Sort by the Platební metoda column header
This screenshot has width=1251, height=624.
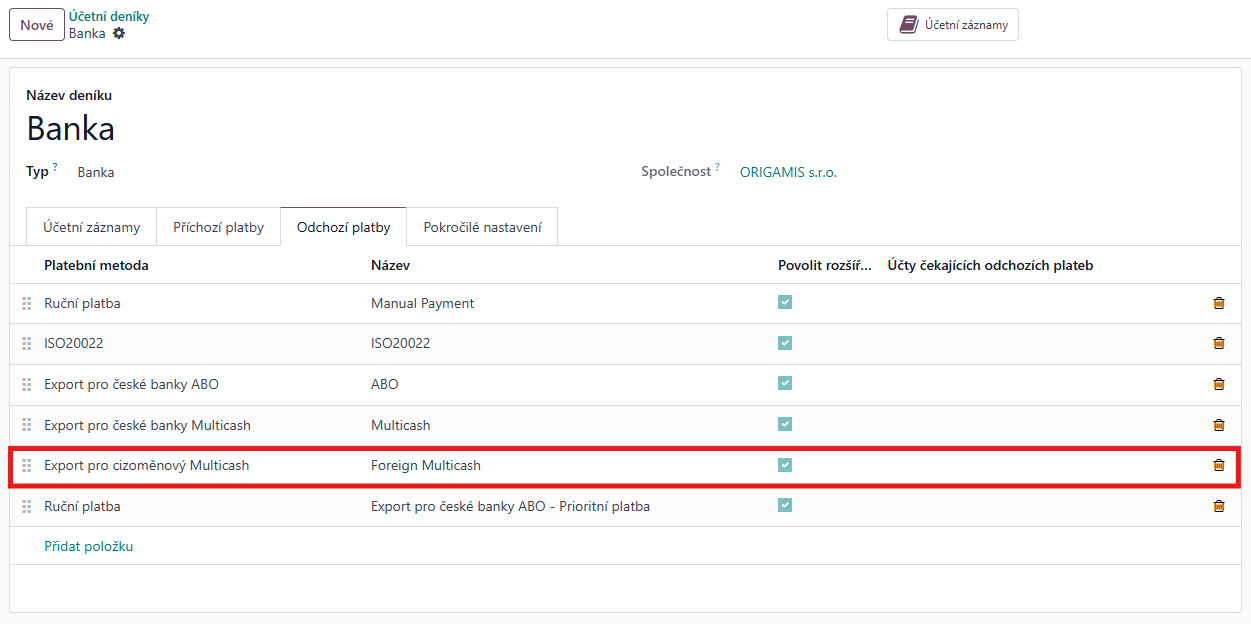pyautogui.click(x=97, y=265)
